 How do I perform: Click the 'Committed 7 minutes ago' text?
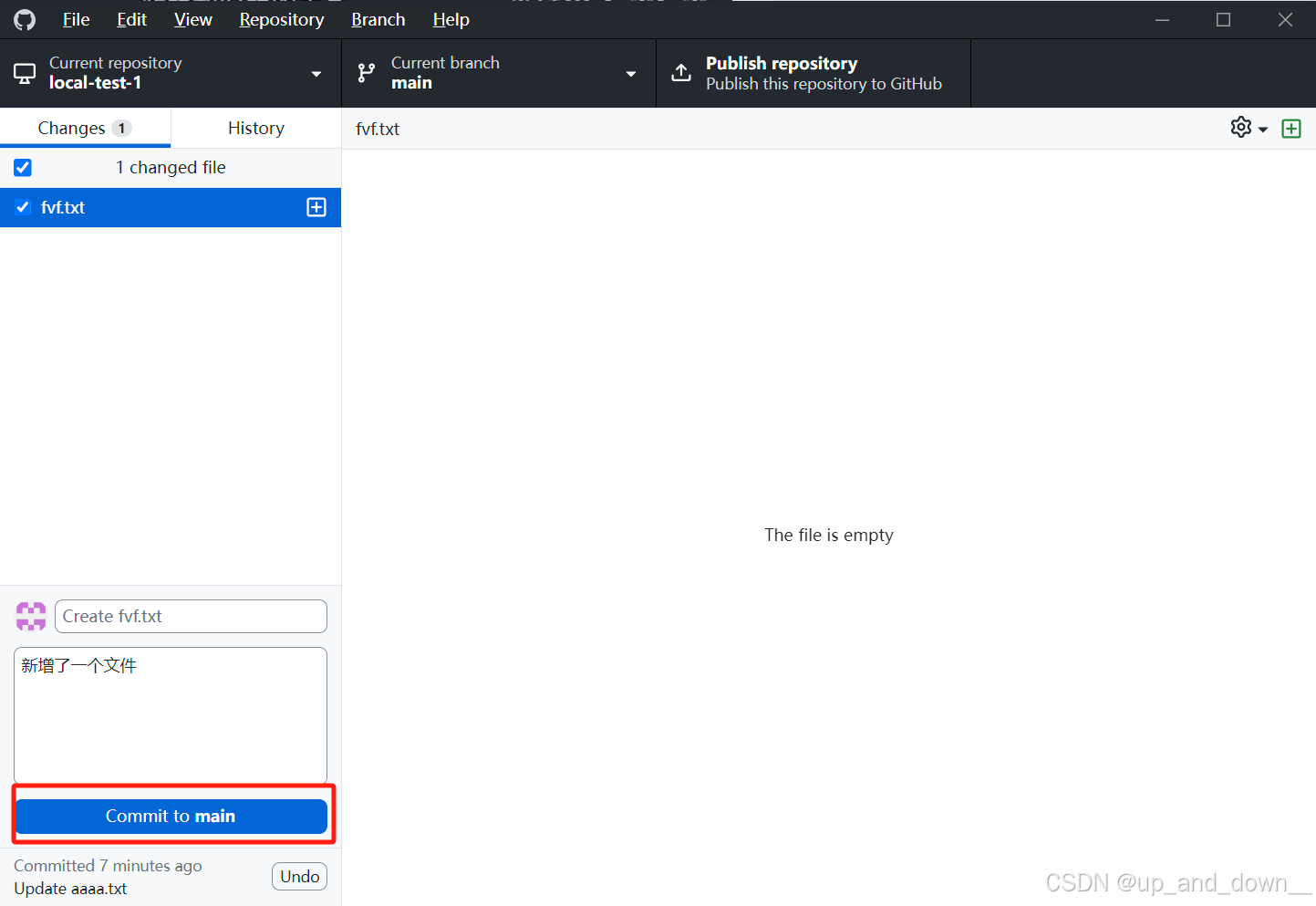[108, 865]
